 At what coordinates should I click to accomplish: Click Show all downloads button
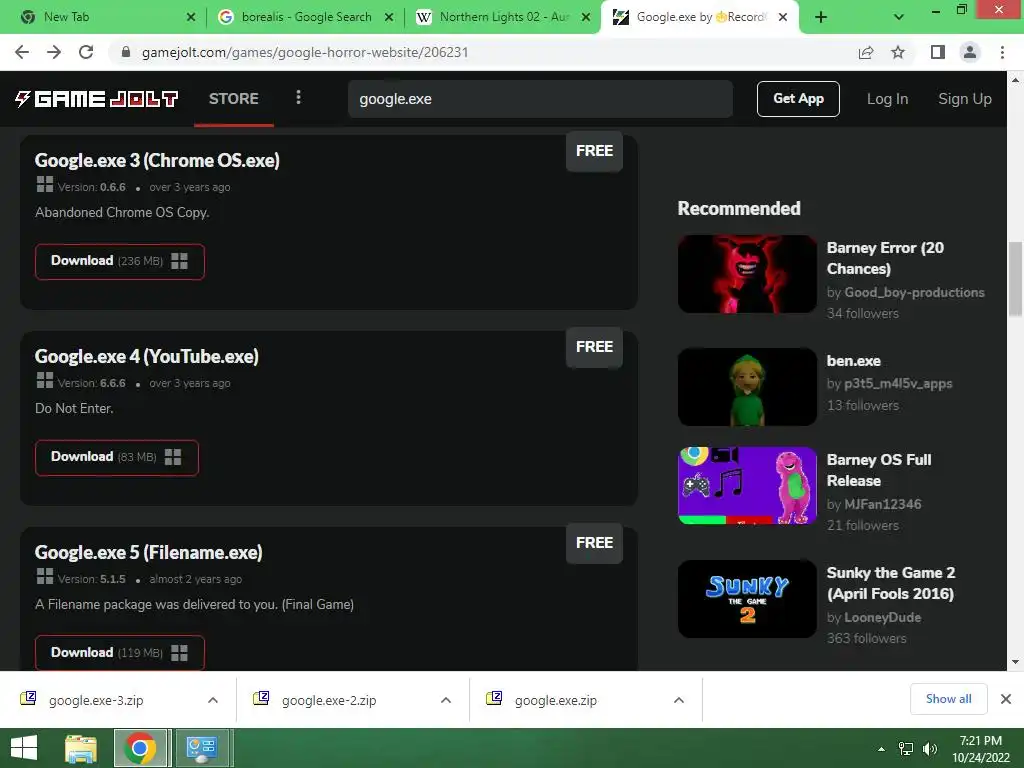point(948,699)
